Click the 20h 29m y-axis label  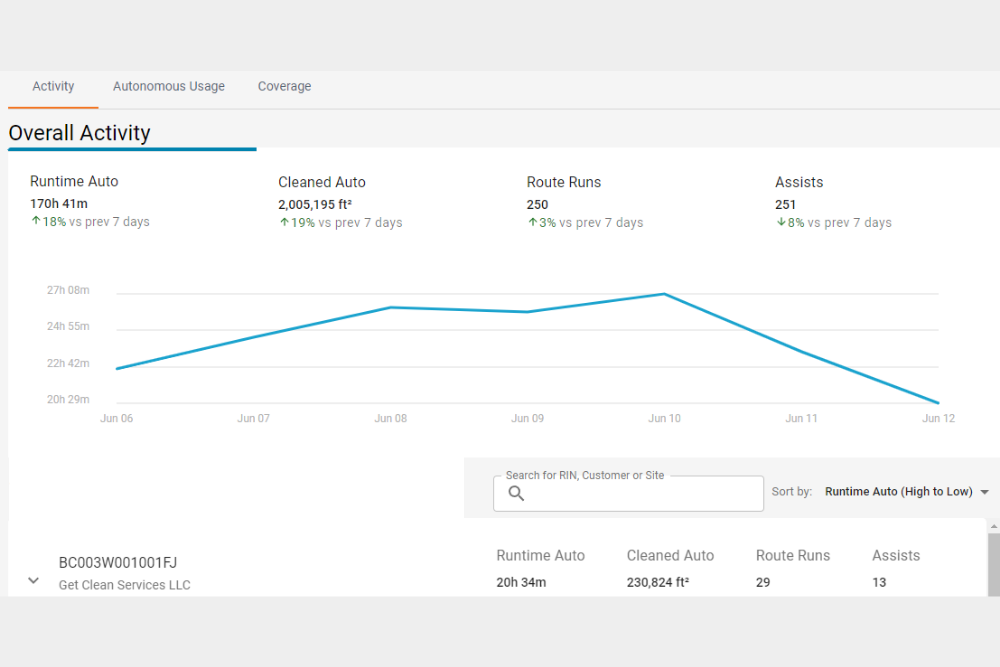point(68,399)
